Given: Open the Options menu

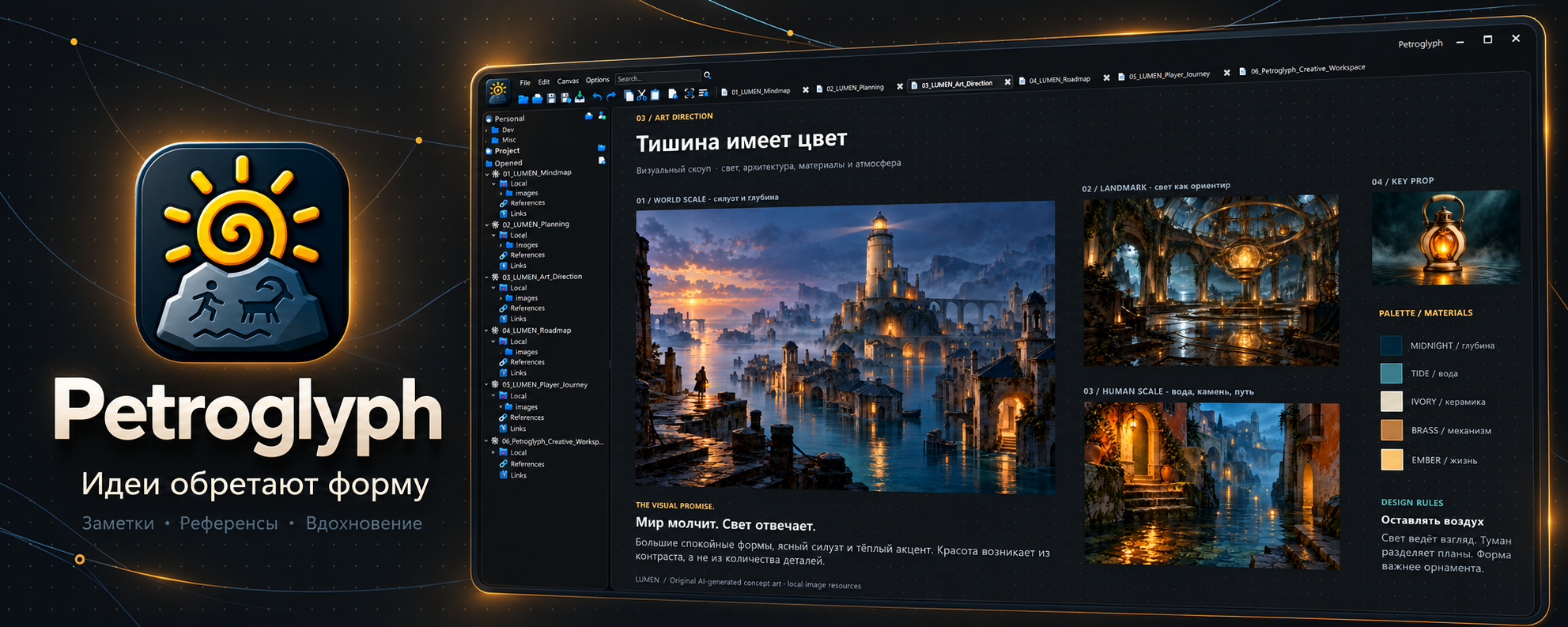Looking at the screenshot, I should (598, 80).
